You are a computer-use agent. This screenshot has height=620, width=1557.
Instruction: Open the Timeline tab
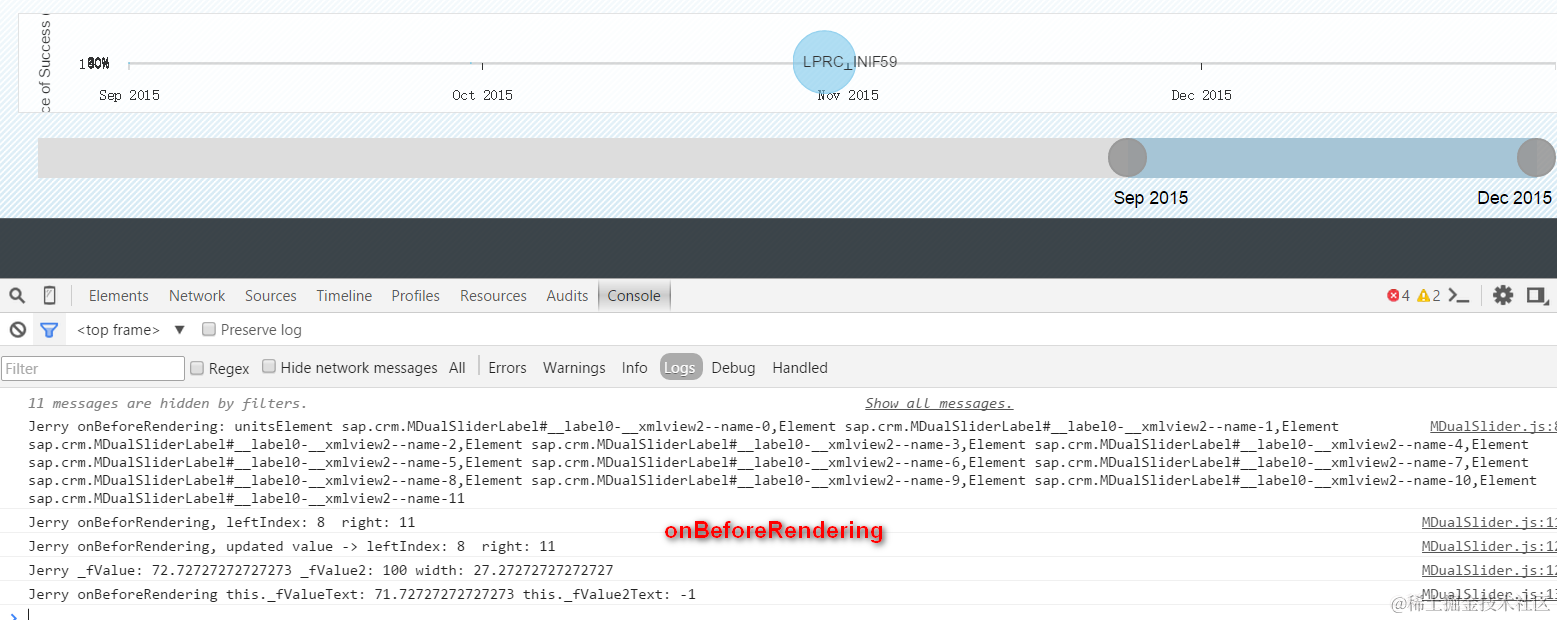344,295
